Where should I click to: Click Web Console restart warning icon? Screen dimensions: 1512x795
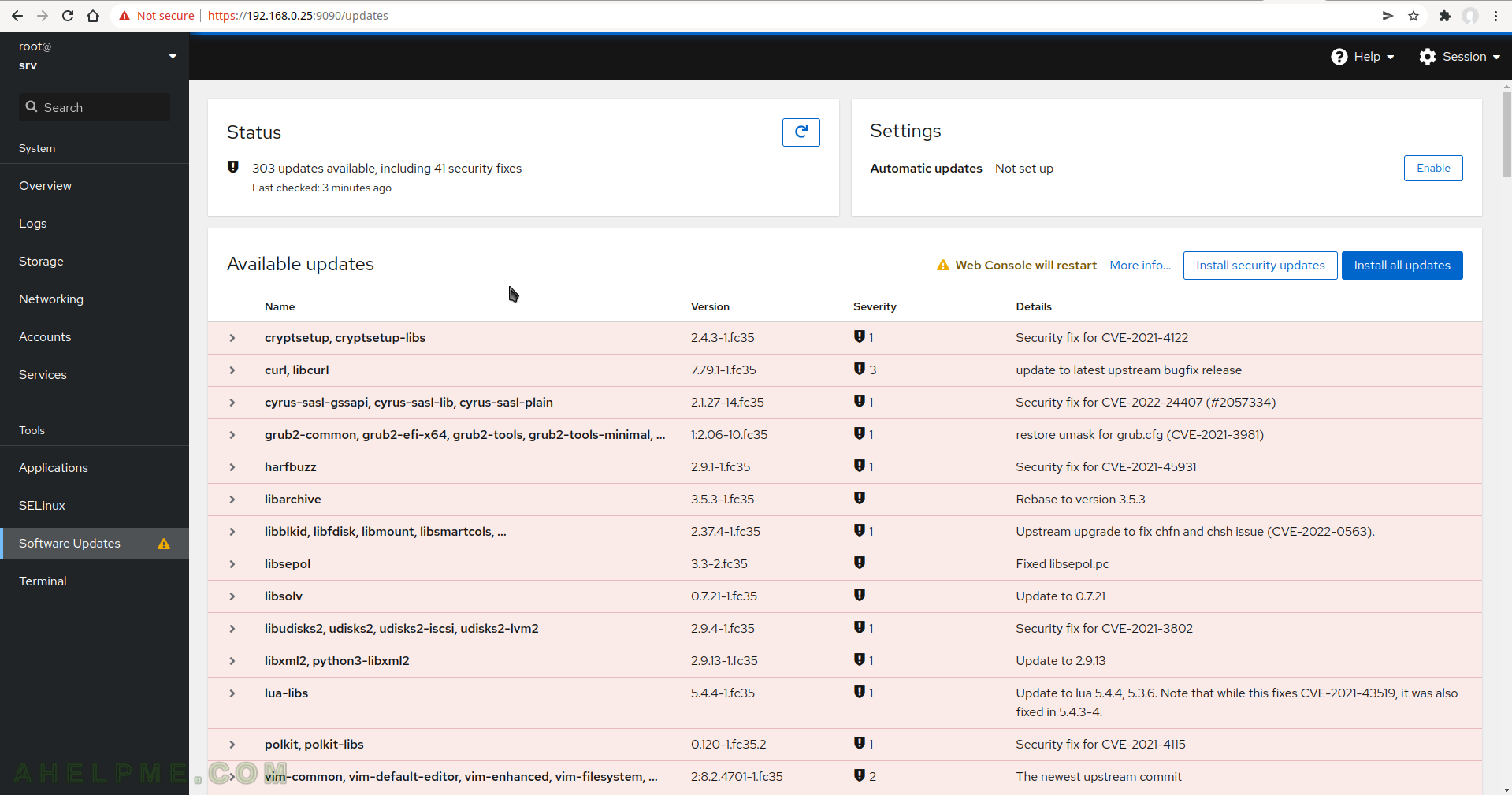pyautogui.click(x=942, y=266)
